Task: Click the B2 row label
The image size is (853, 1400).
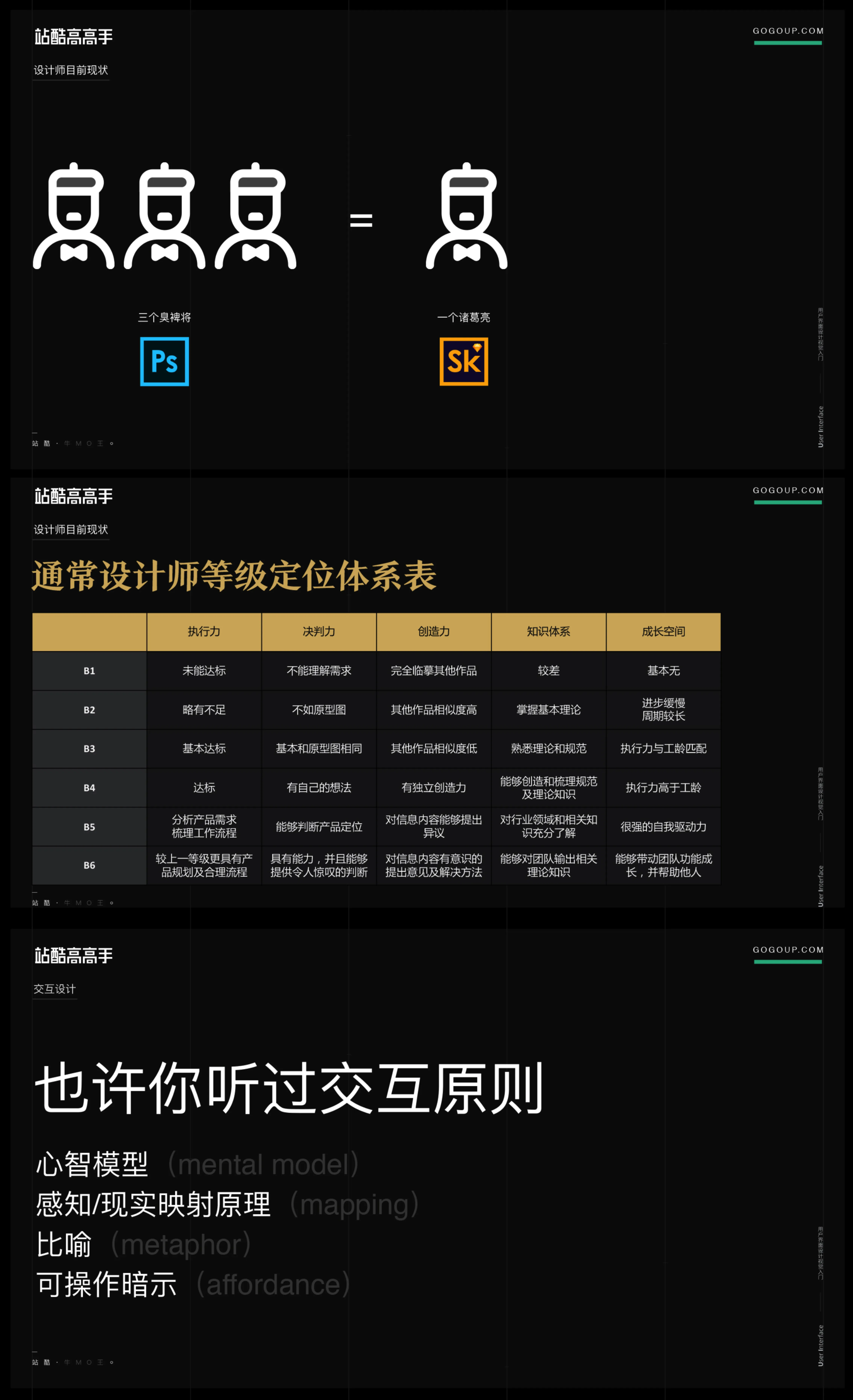Action: pos(89,710)
